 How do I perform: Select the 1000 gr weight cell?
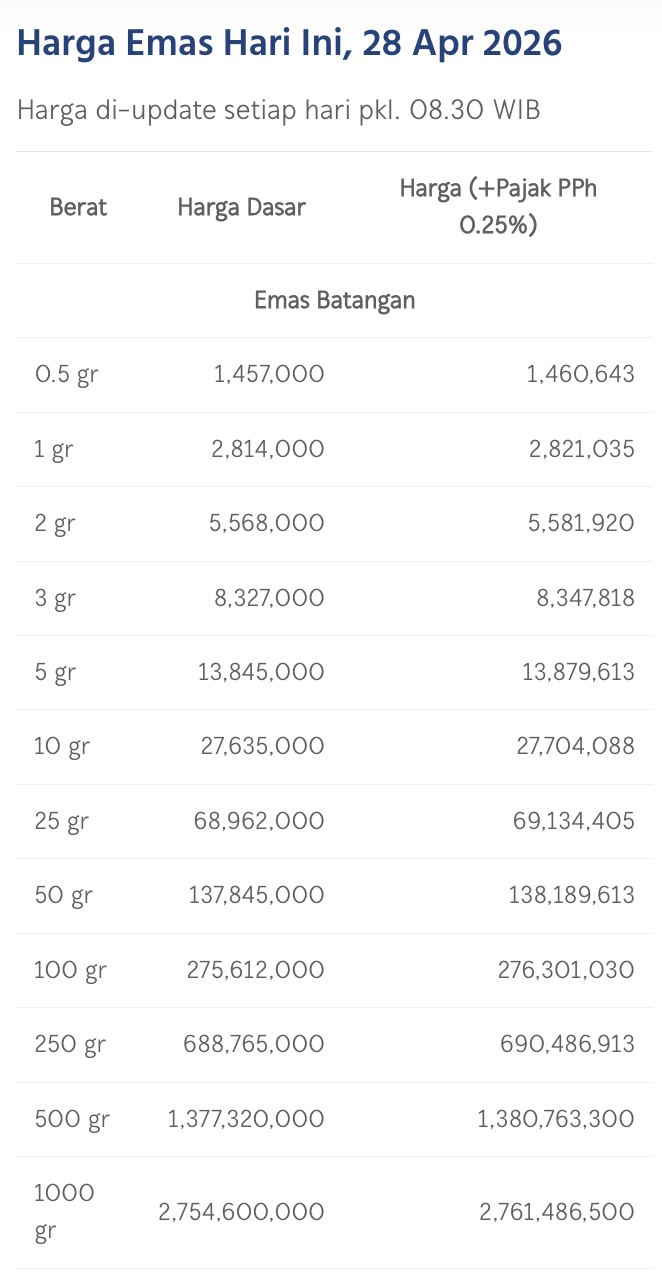coord(64,1212)
